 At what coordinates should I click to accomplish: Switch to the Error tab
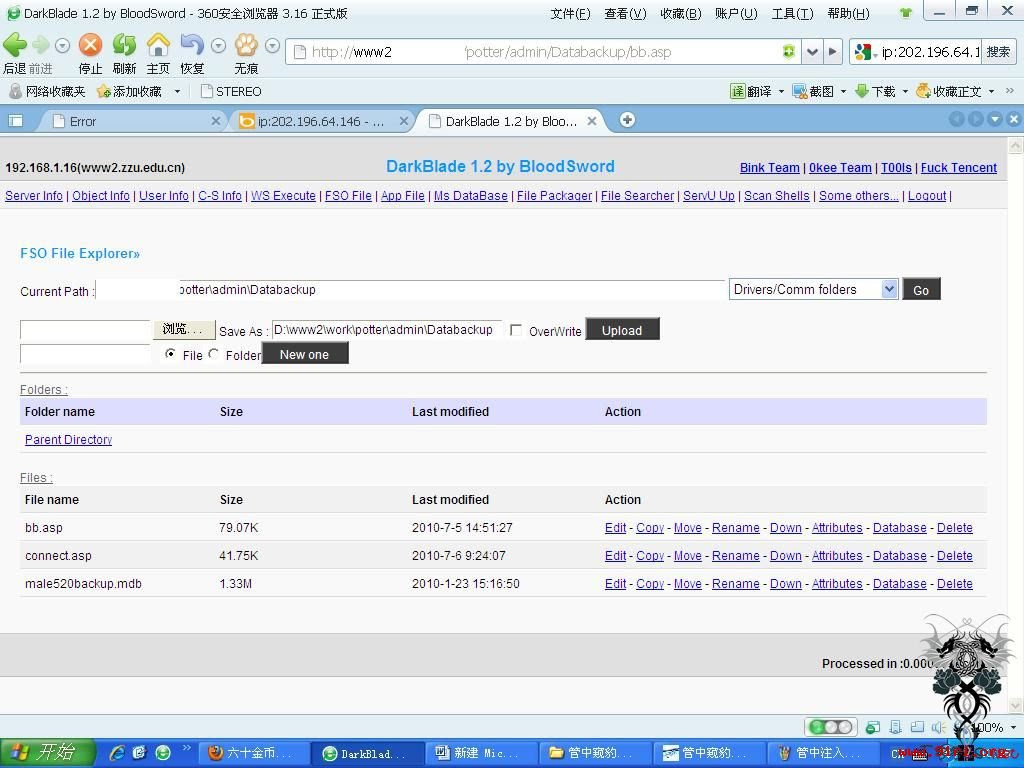click(131, 121)
